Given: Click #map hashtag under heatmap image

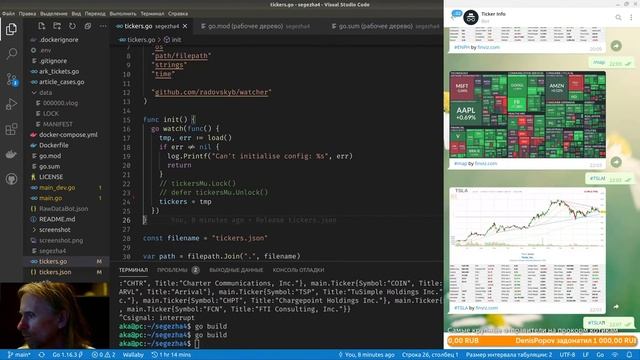Looking at the screenshot, I should coord(460,163).
